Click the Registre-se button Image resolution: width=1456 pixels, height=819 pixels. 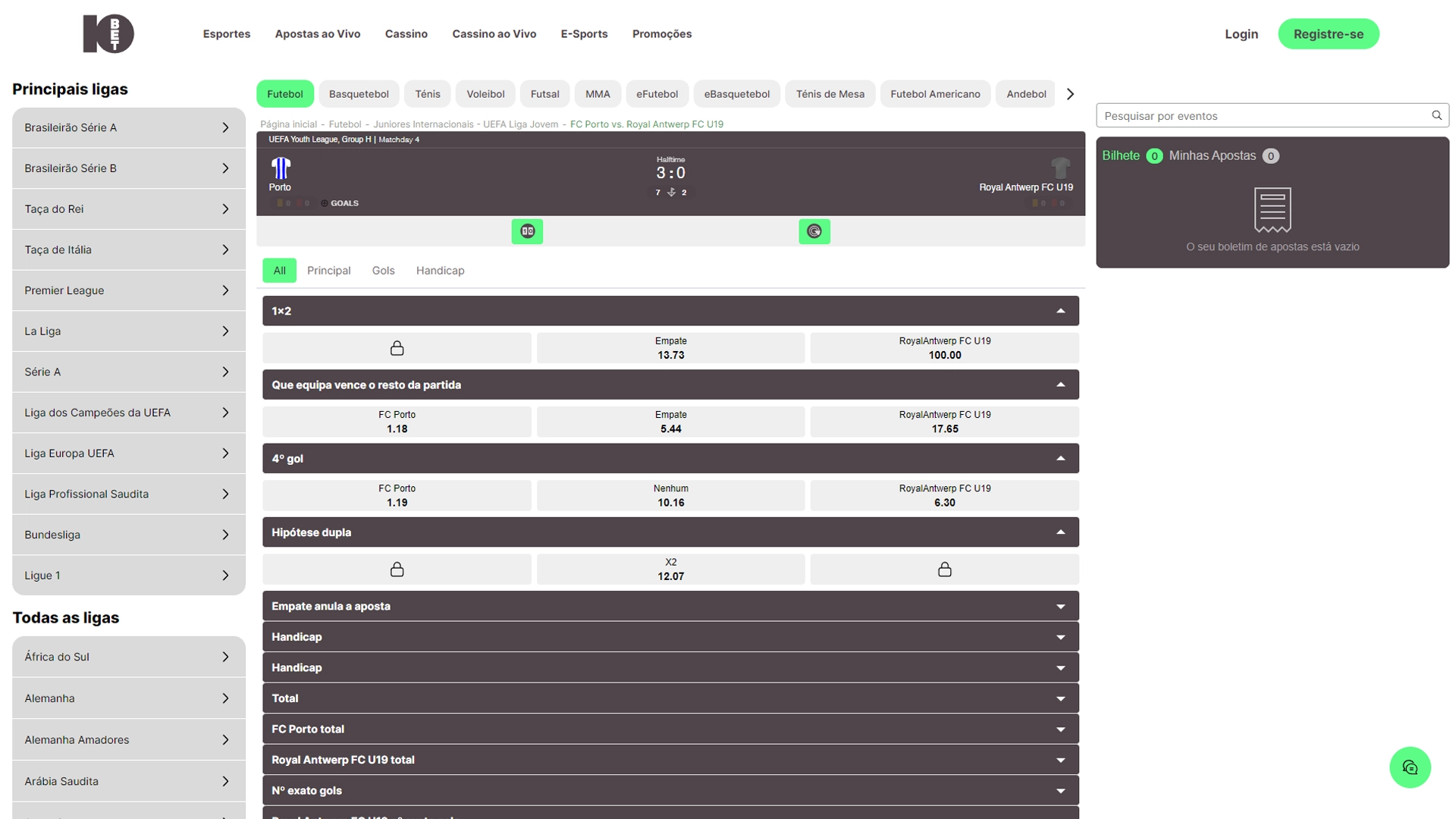[1328, 34]
